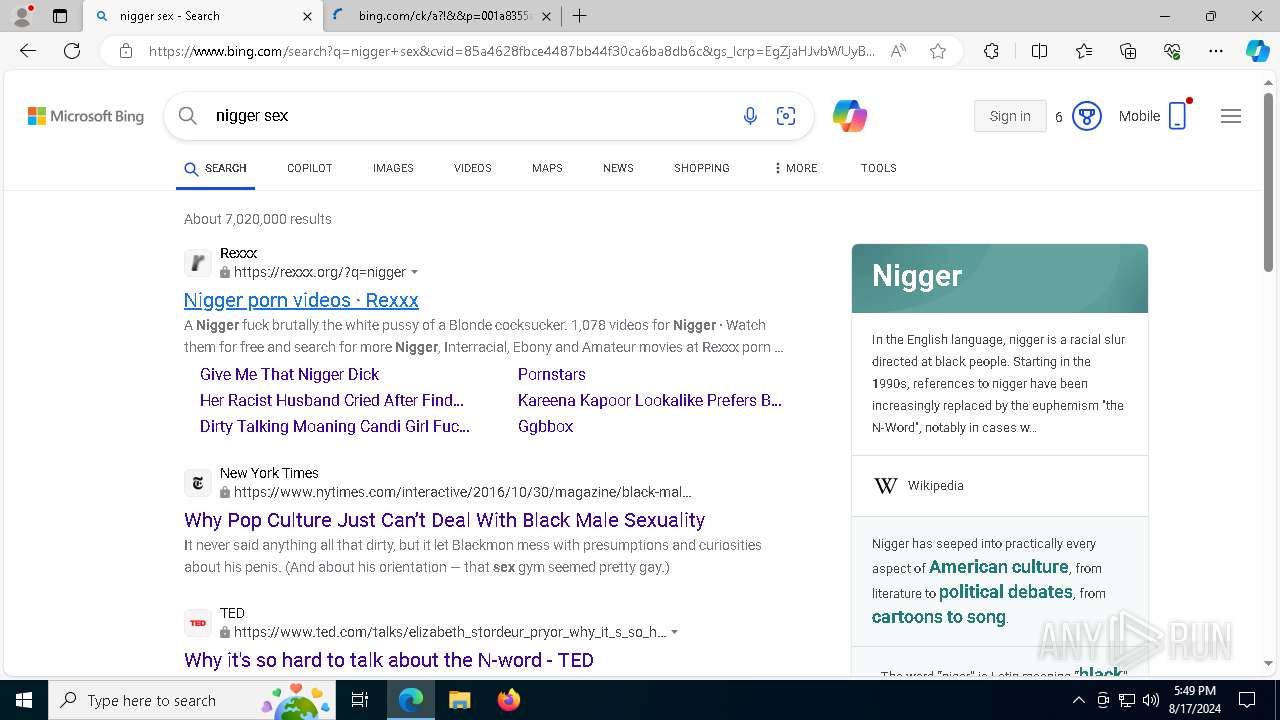Open the tab actions menu icon

coord(60,16)
